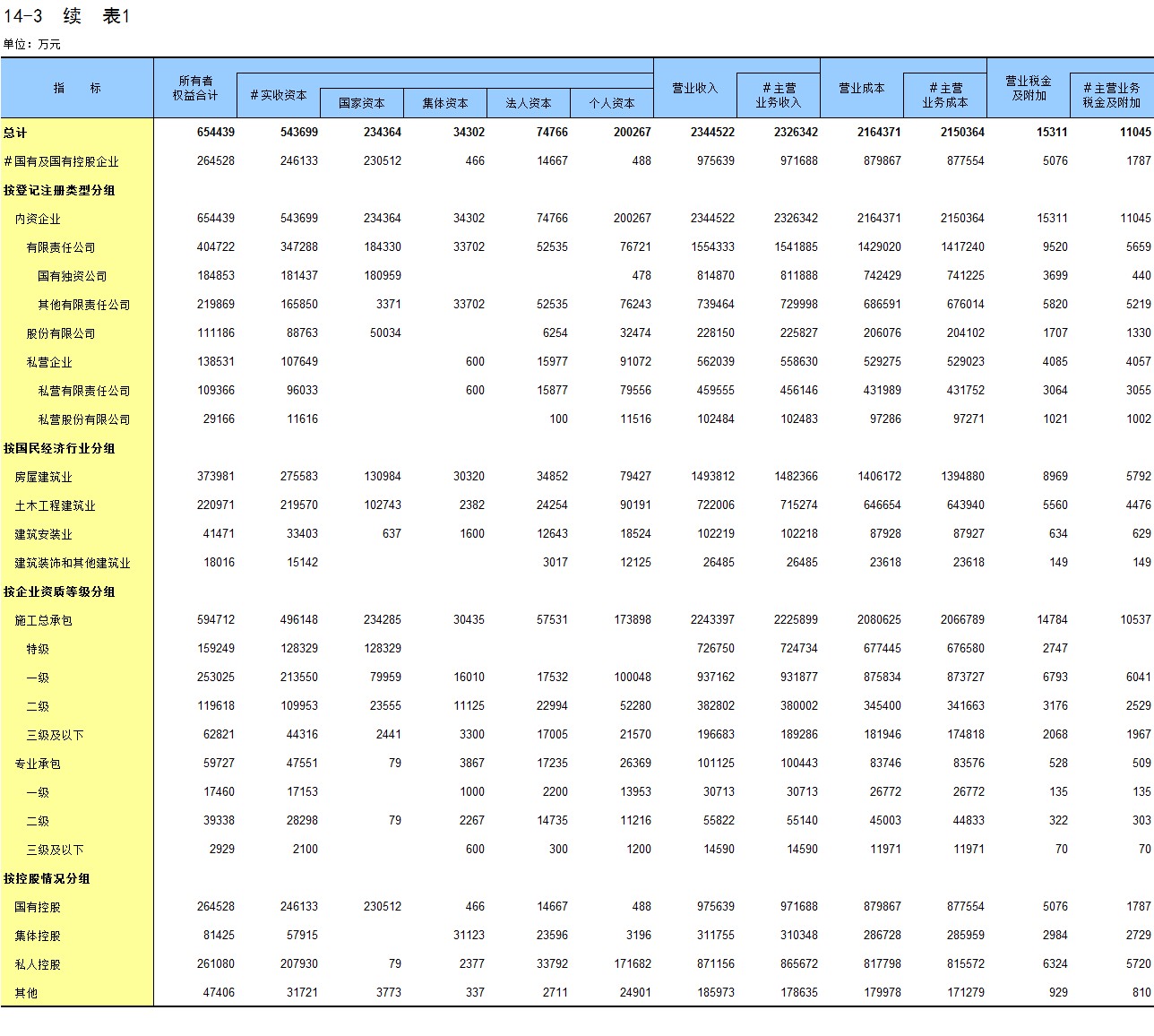Click the 专业承包 row label
This screenshot has height=1036, width=1154.
[x=38, y=764]
